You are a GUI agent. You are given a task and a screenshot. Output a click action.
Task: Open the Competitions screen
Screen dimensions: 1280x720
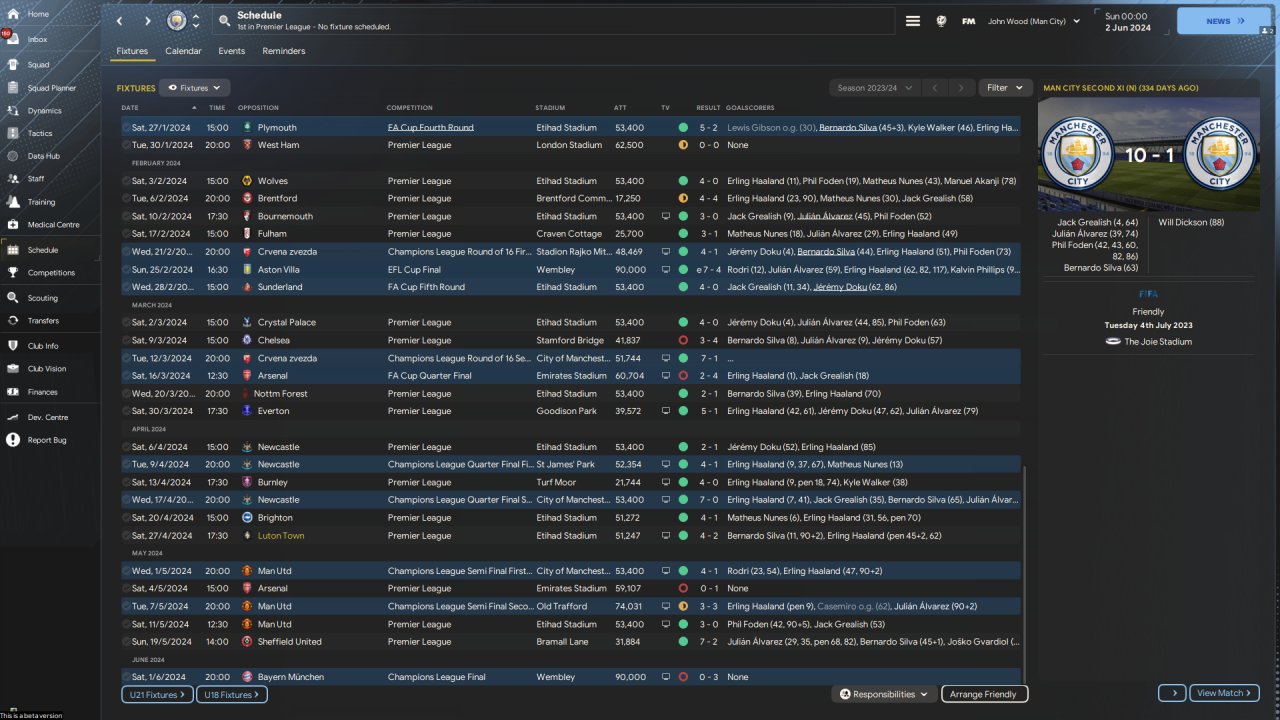(x=51, y=273)
